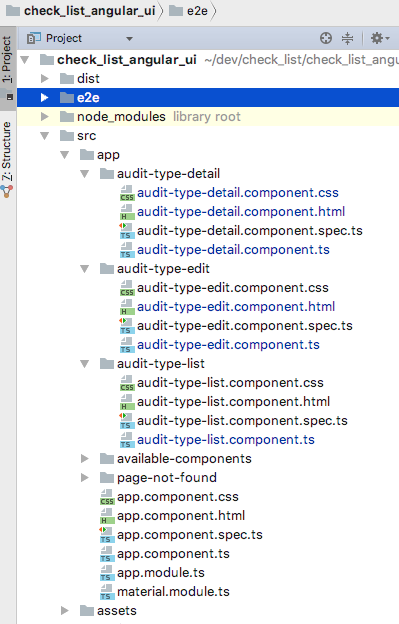Click the TS icon of app.module.ts
Screen dimensions: 399x624
coord(107,573)
